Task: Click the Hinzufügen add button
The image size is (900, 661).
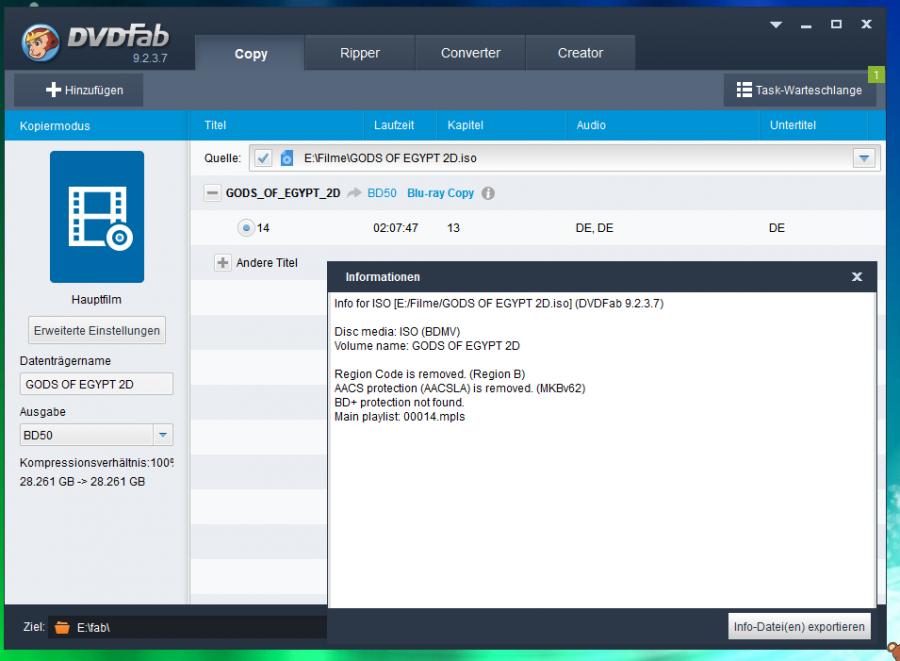Action: (x=79, y=90)
